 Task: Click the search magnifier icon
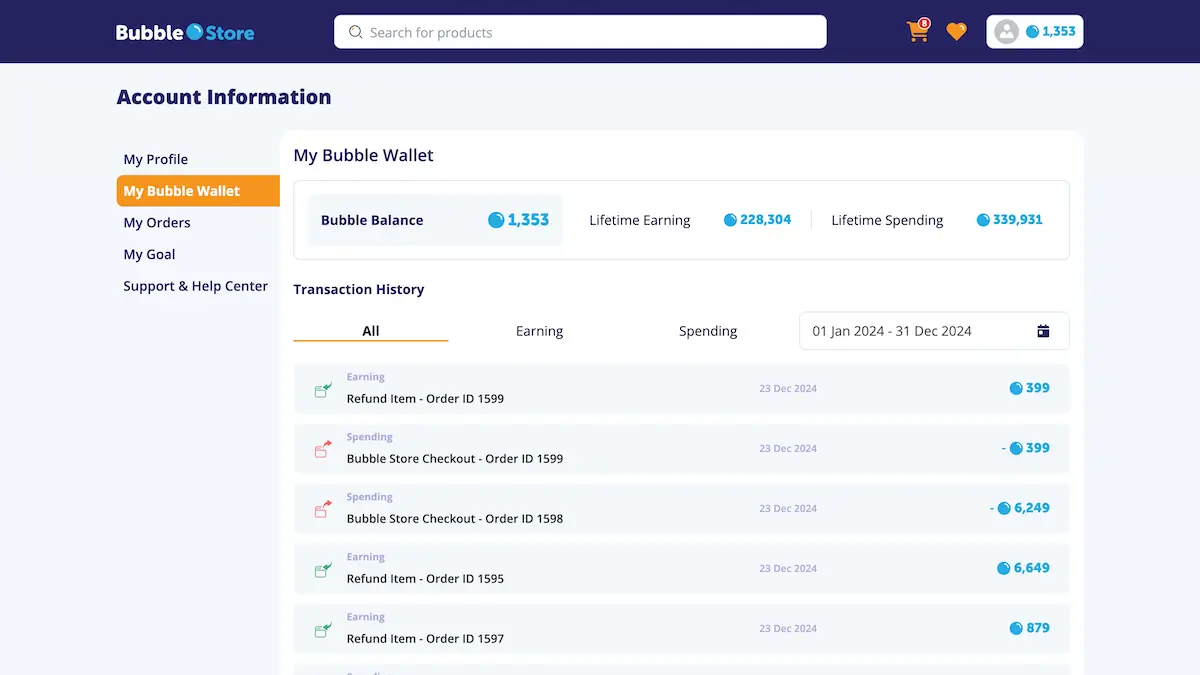coord(355,32)
